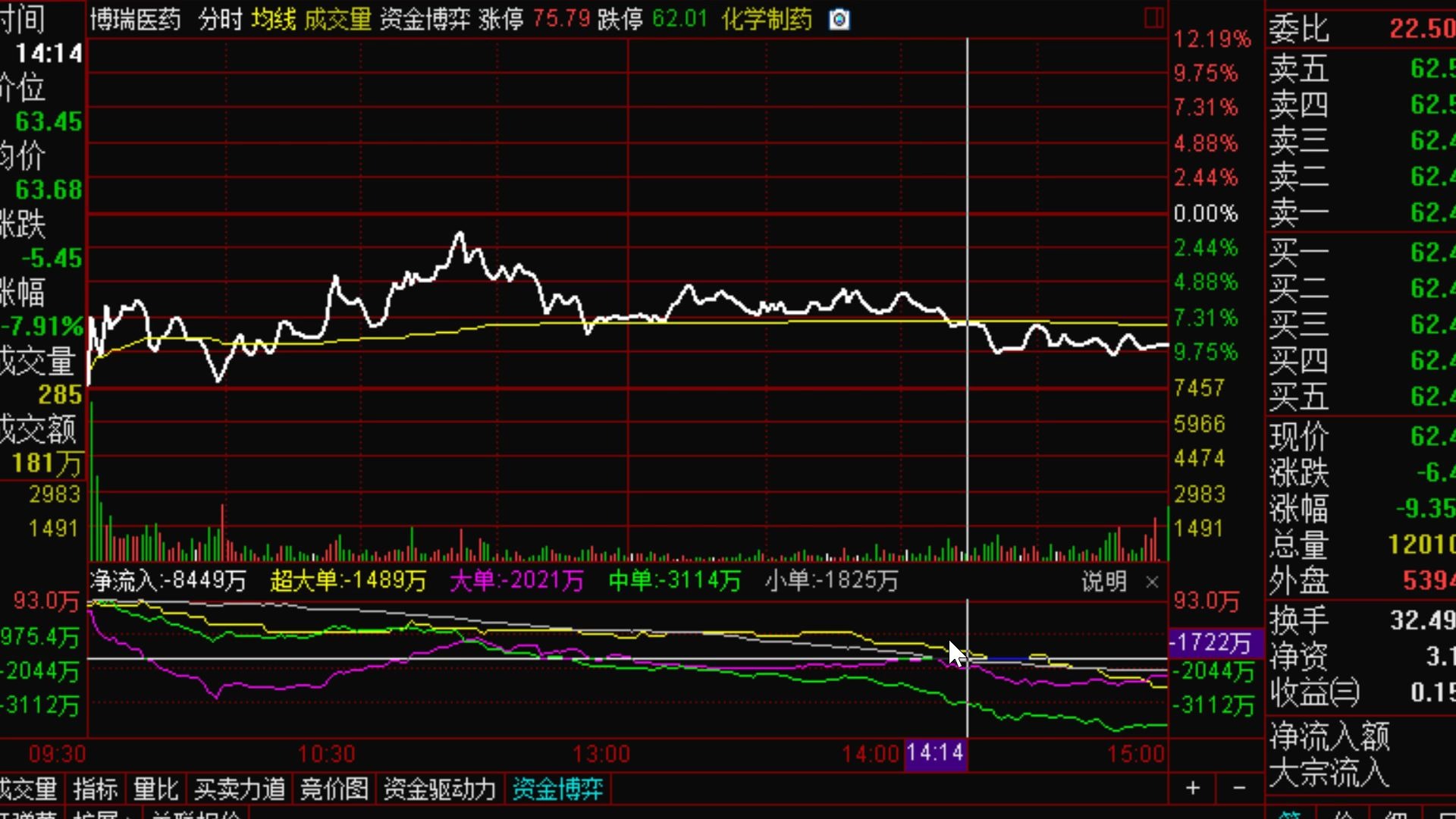Viewport: 1456px width, 819px height.
Task: Select the 卖五 order row
Action: point(1361,69)
